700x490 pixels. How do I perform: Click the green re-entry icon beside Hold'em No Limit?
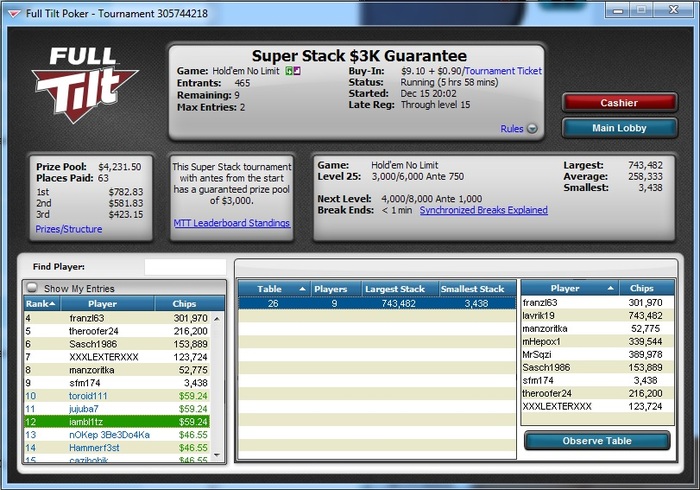pos(289,71)
